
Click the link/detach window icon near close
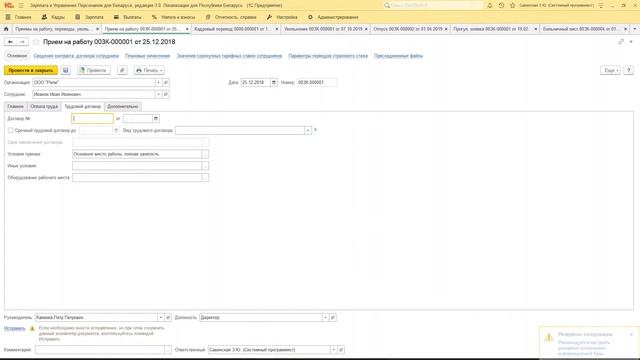pyautogui.click(x=621, y=42)
